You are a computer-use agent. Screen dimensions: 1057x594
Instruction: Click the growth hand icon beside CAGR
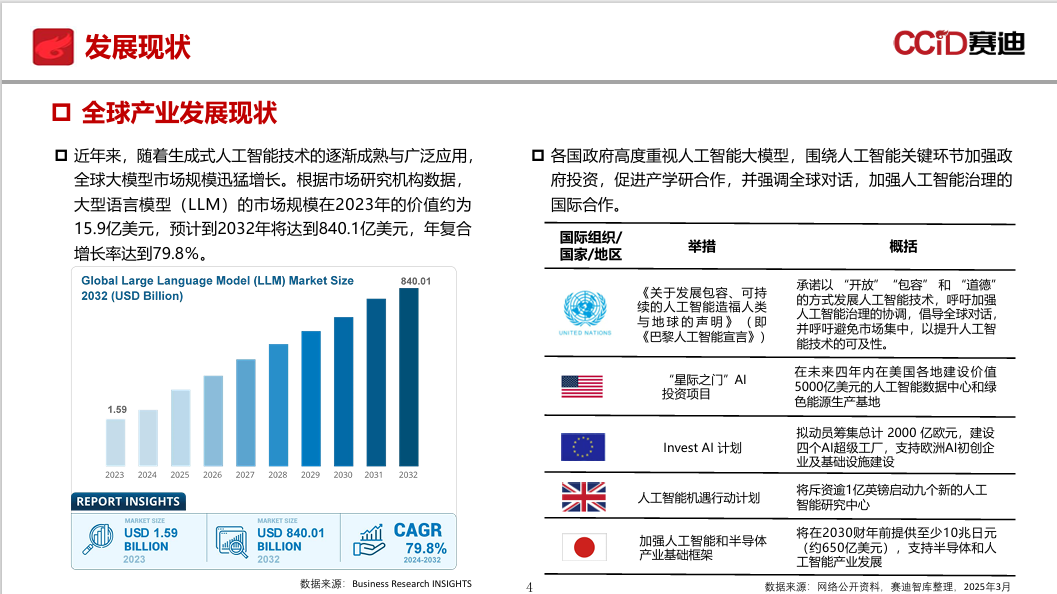click(x=369, y=541)
